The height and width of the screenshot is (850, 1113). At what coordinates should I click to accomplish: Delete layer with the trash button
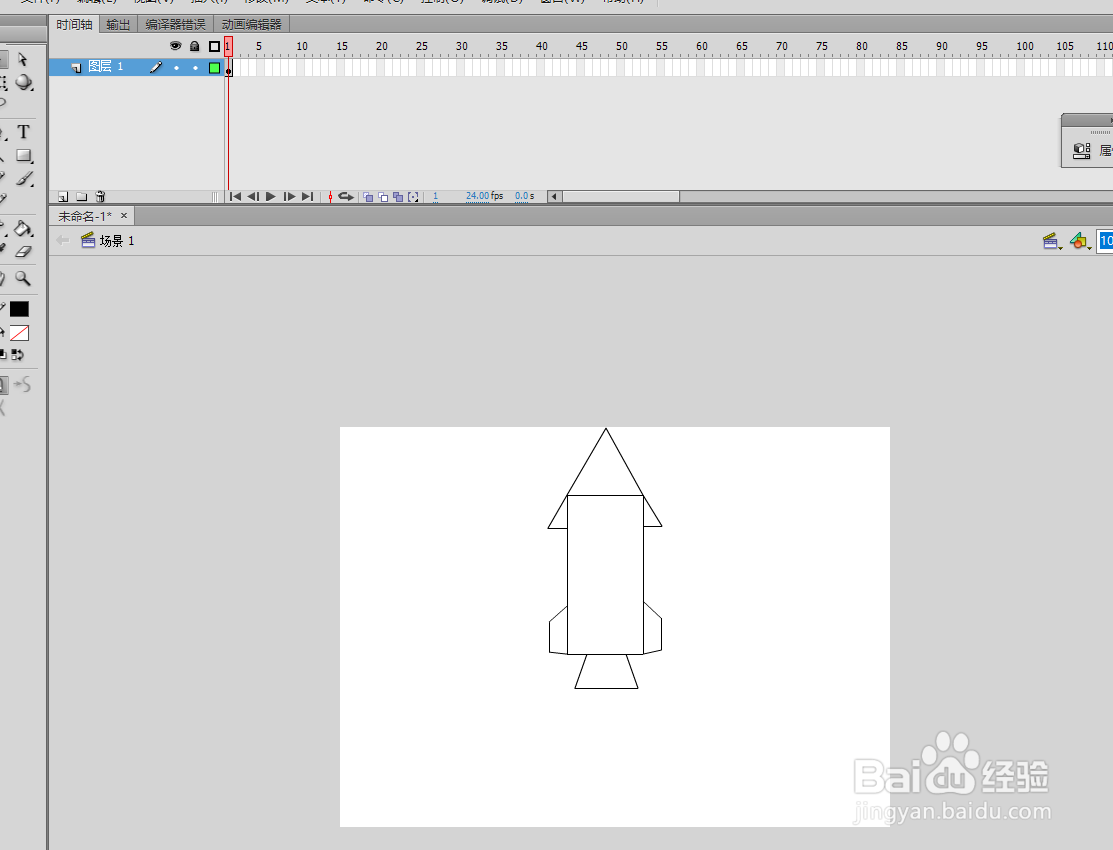pos(99,196)
